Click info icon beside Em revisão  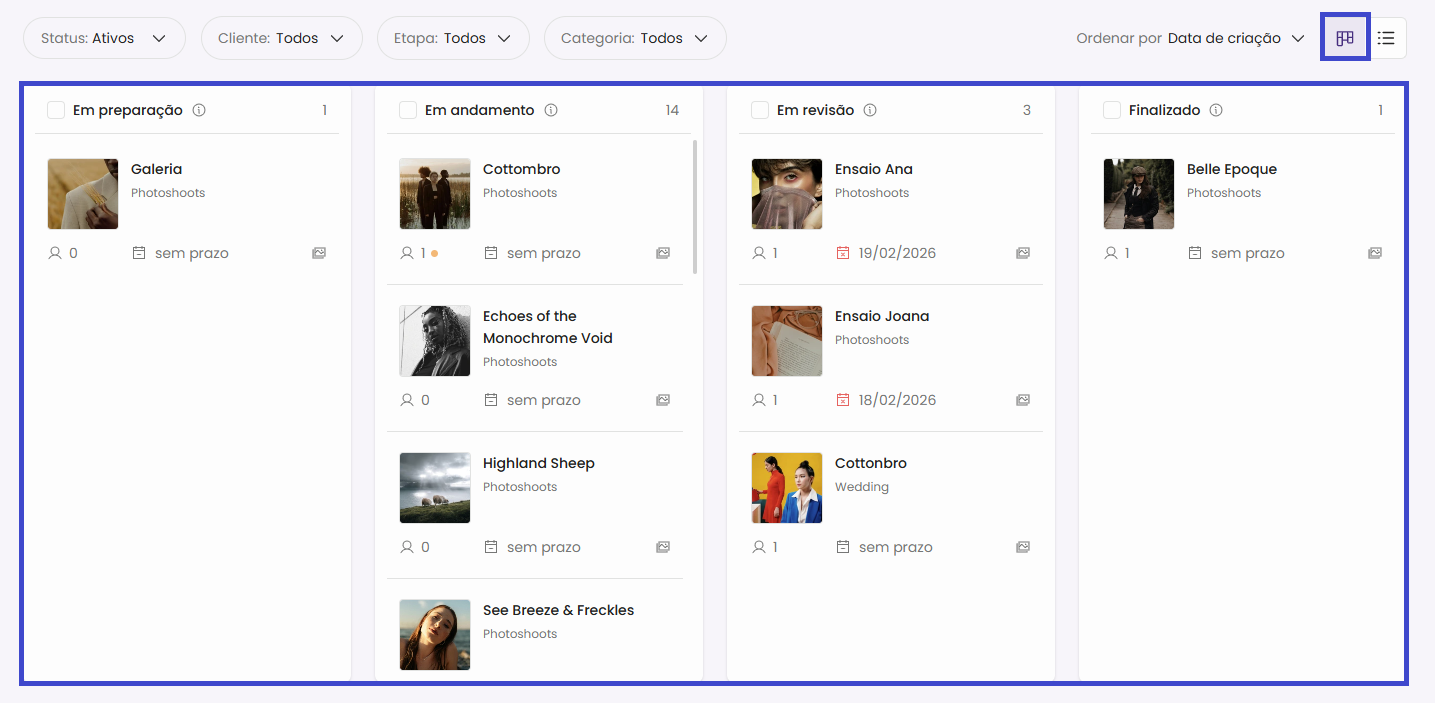click(870, 110)
